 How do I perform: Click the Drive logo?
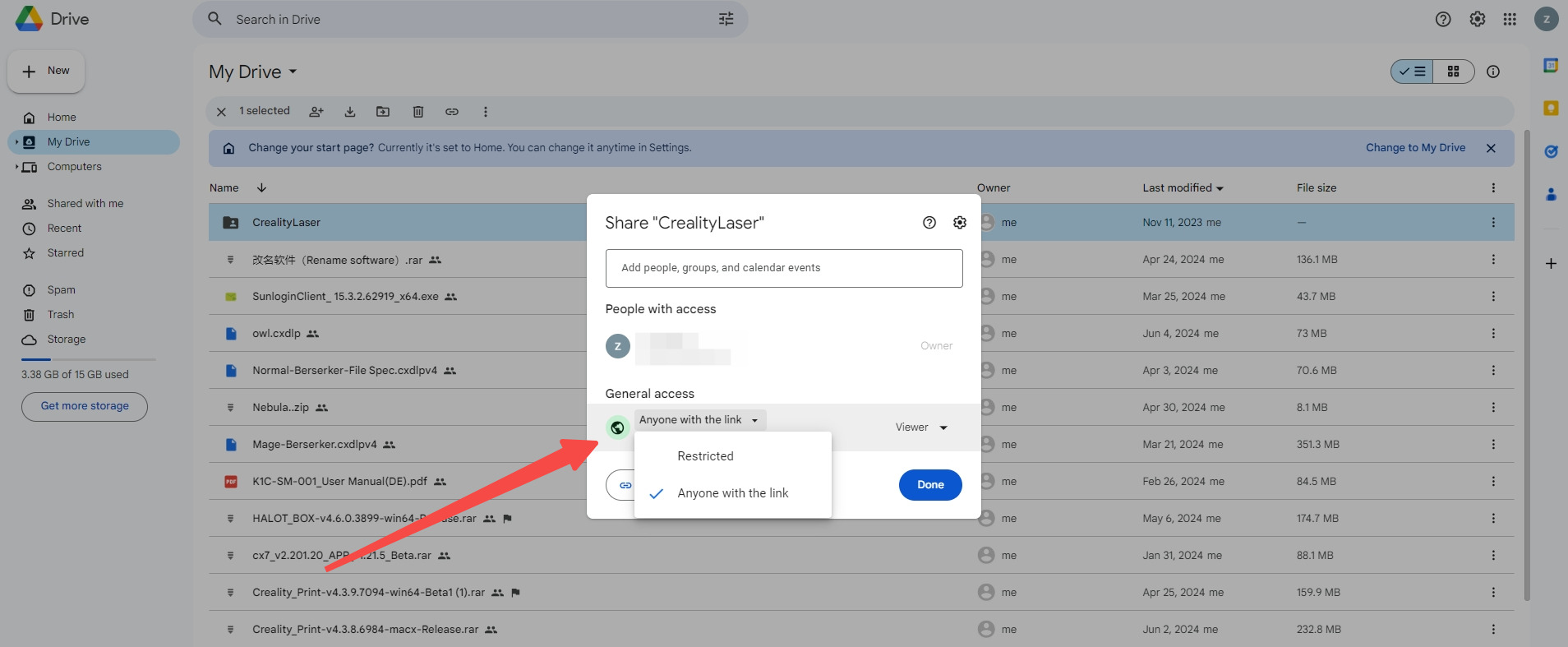pos(53,19)
